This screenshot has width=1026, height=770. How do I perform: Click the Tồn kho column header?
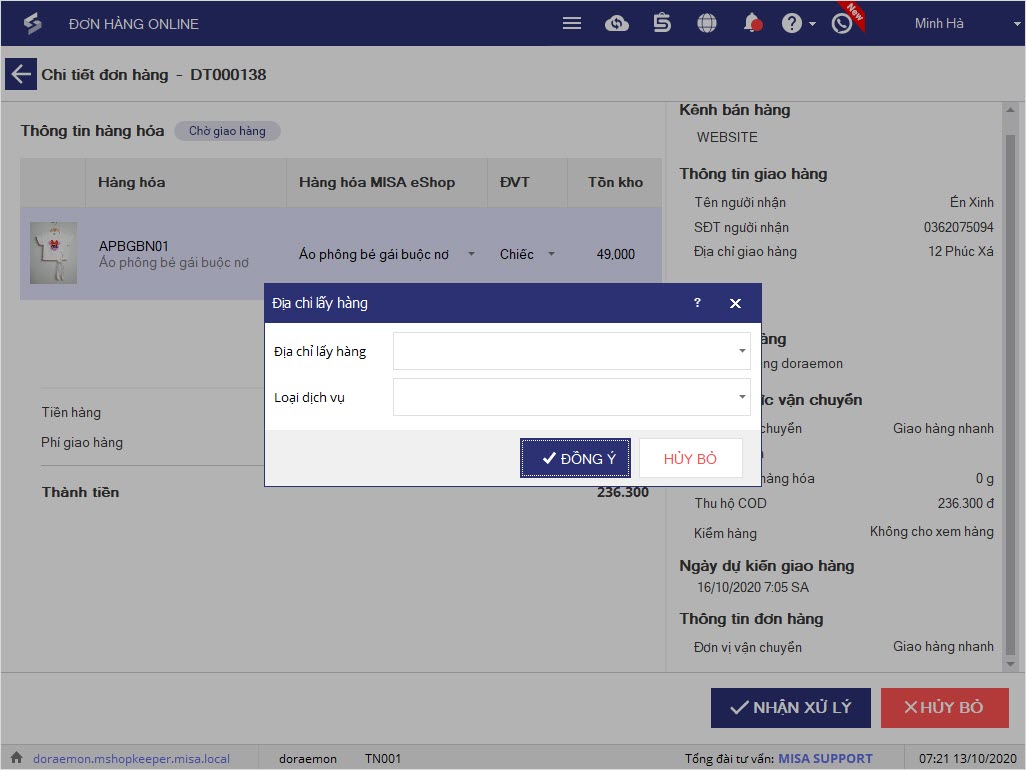click(615, 182)
